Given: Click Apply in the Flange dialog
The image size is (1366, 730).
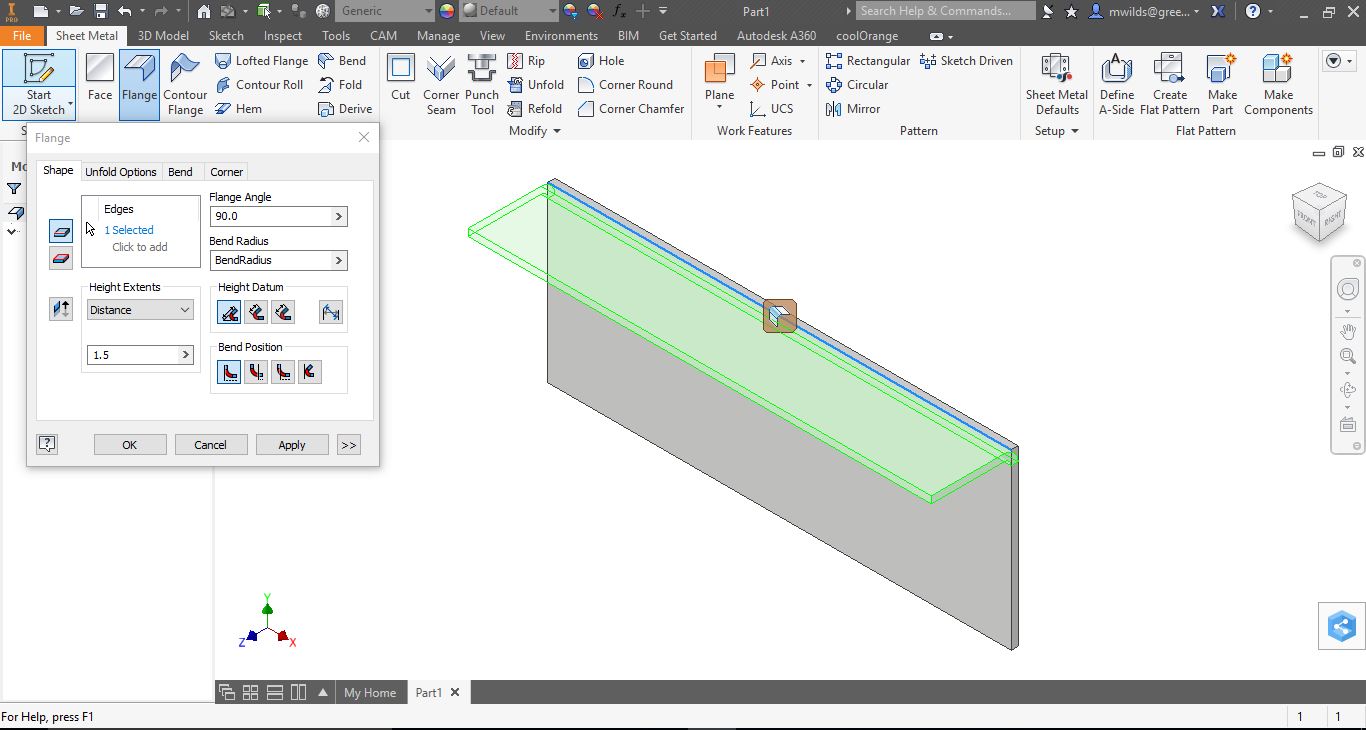Looking at the screenshot, I should pyautogui.click(x=292, y=445).
